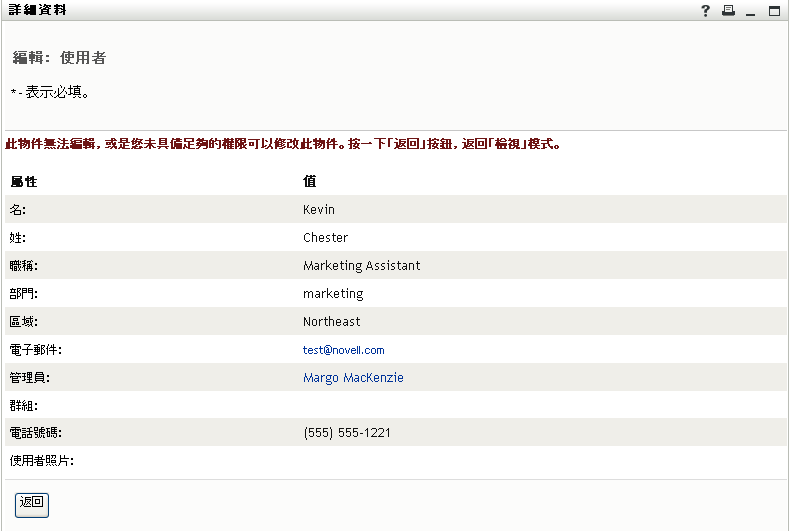
Task: Click the 職稱: attribute label
Action: 24,266
